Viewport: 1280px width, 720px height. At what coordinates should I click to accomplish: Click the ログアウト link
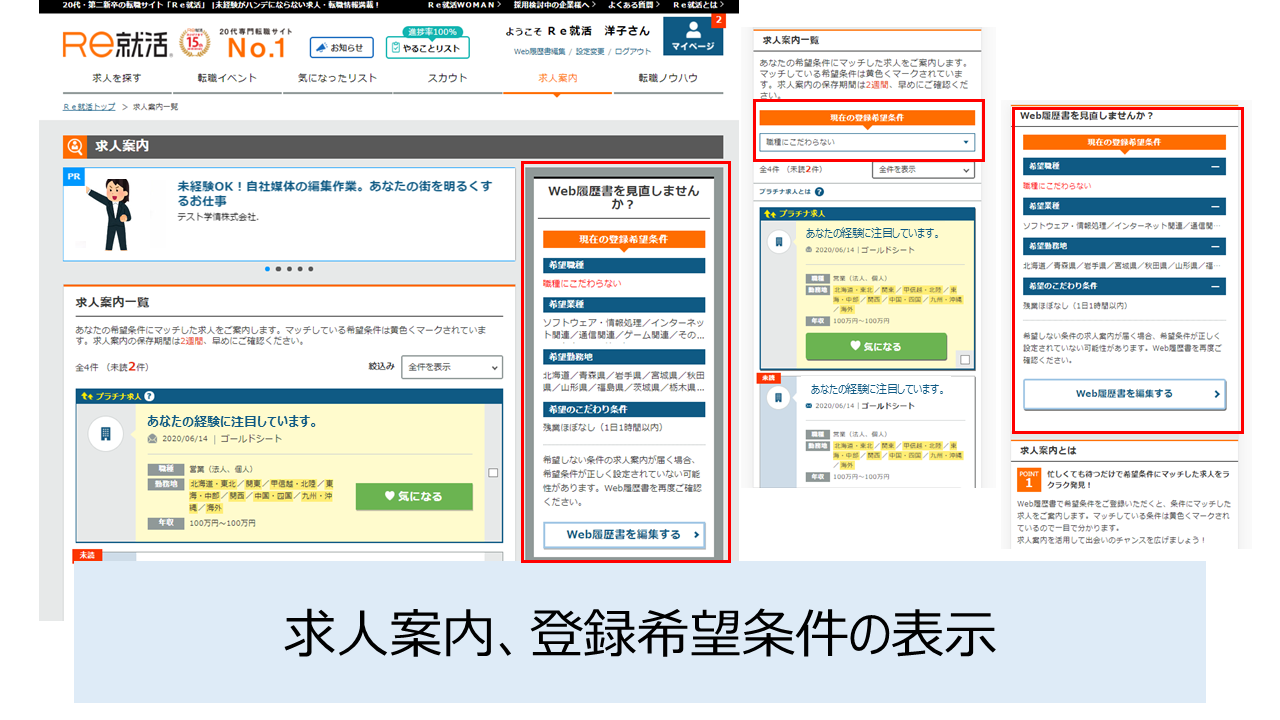[x=633, y=51]
